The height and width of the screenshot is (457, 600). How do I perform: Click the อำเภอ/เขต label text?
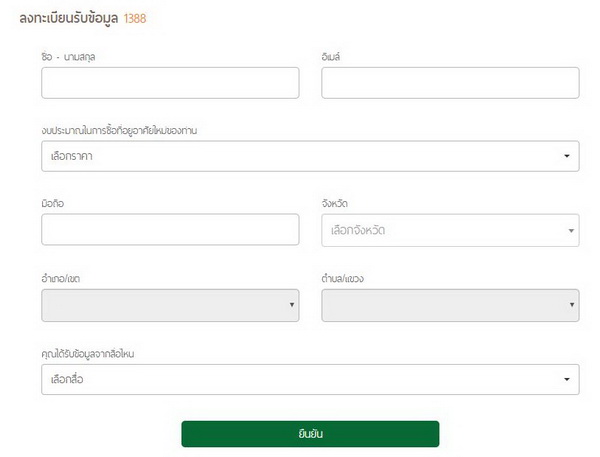[63, 277]
